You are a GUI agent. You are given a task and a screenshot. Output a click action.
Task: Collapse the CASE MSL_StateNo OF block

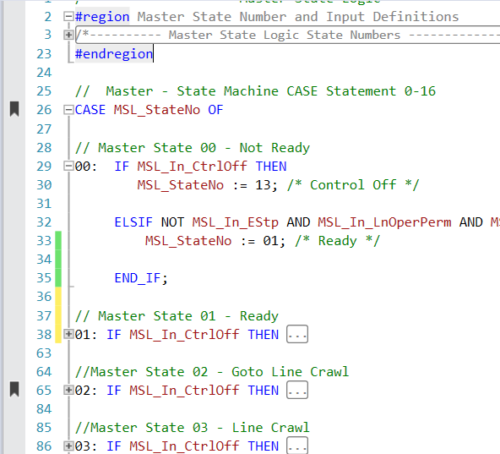click(x=68, y=110)
